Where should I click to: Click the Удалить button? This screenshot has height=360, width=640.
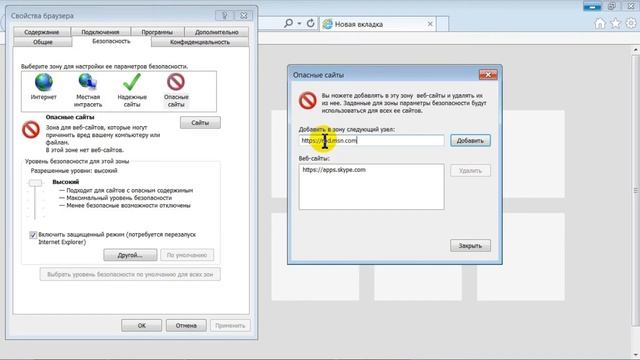tap(470, 171)
